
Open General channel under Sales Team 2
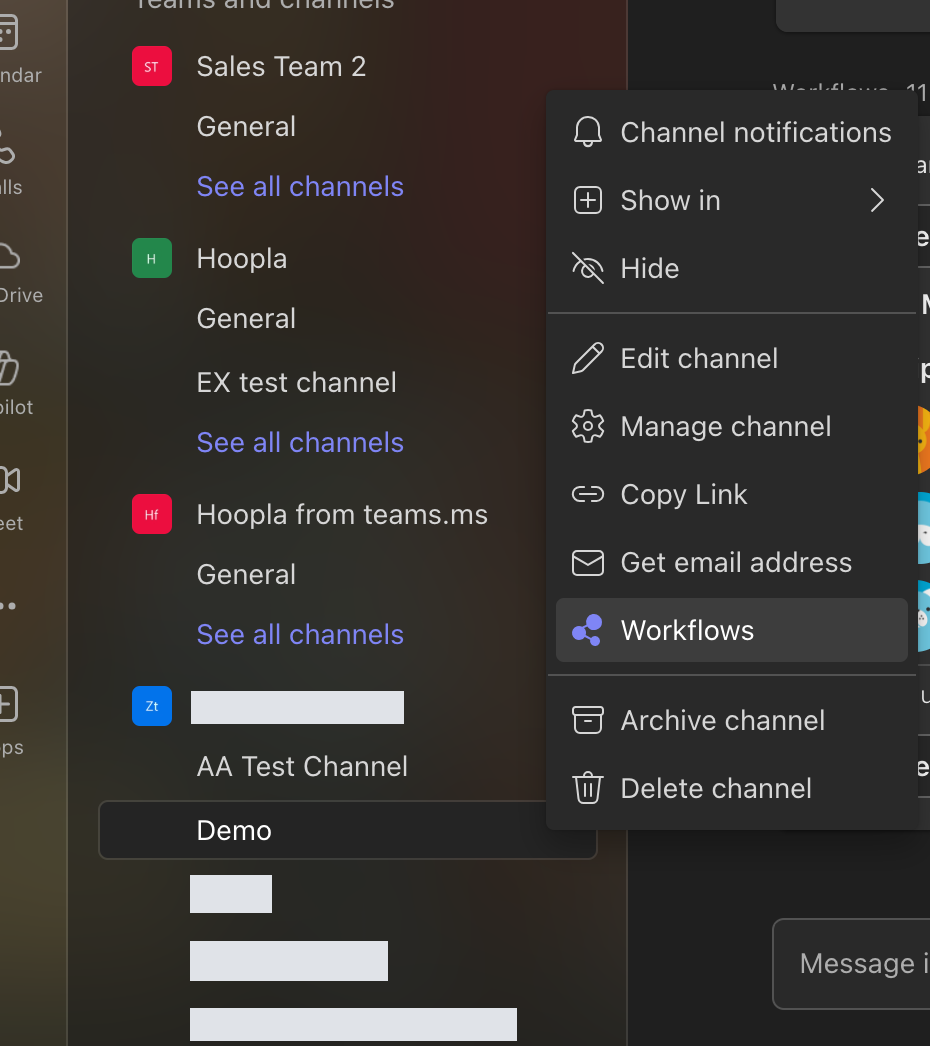tap(246, 127)
